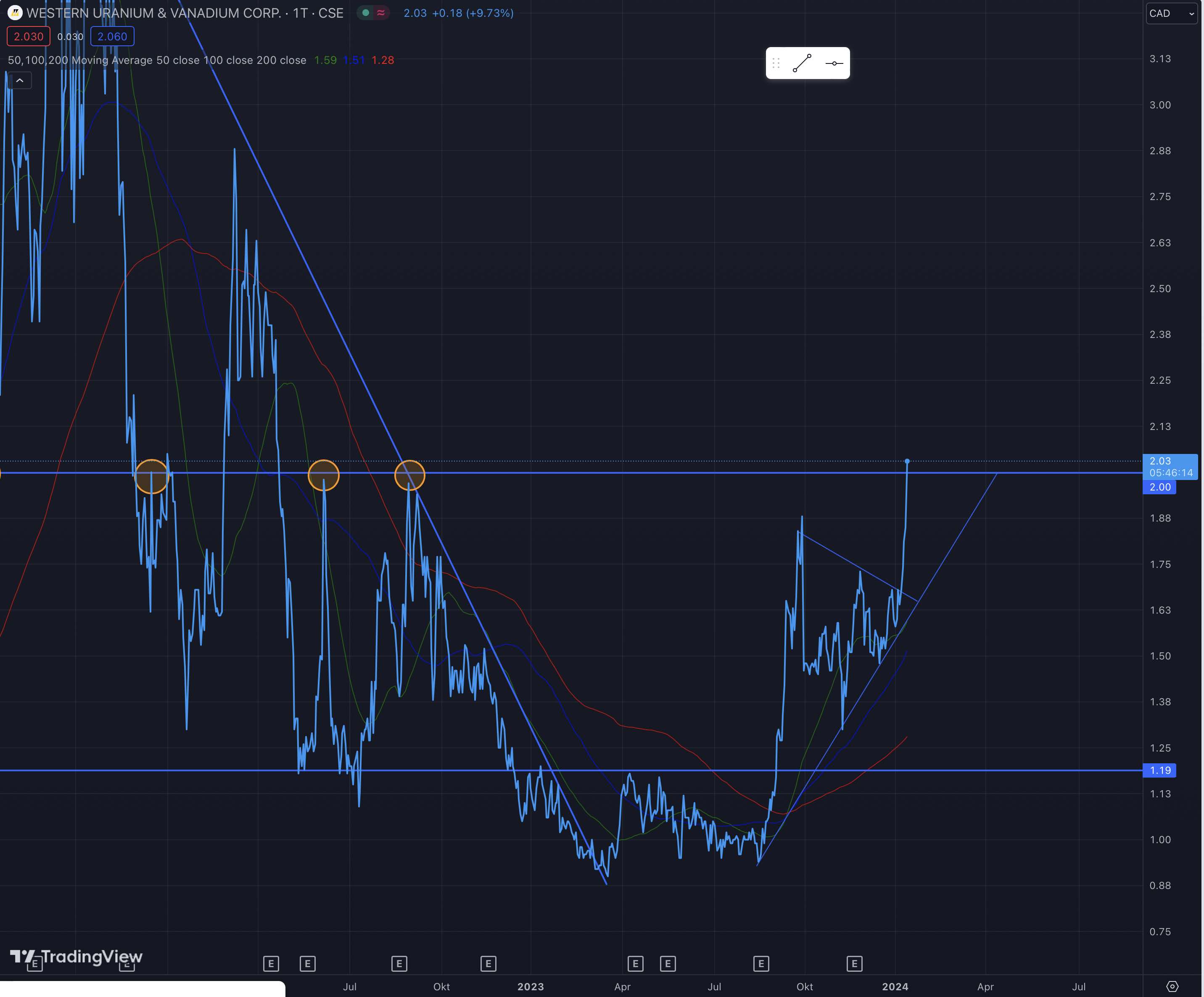
Task: Click the middle orange circle marker
Action: click(323, 475)
